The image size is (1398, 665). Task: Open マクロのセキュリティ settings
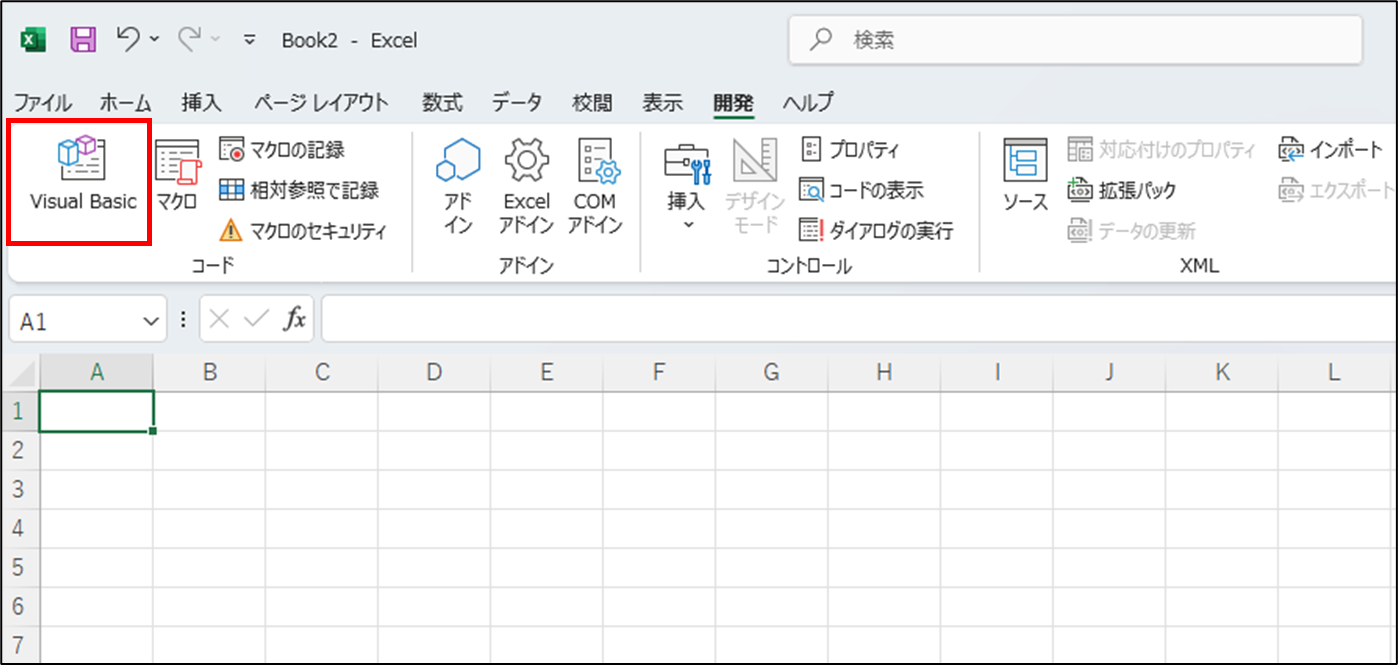point(302,231)
